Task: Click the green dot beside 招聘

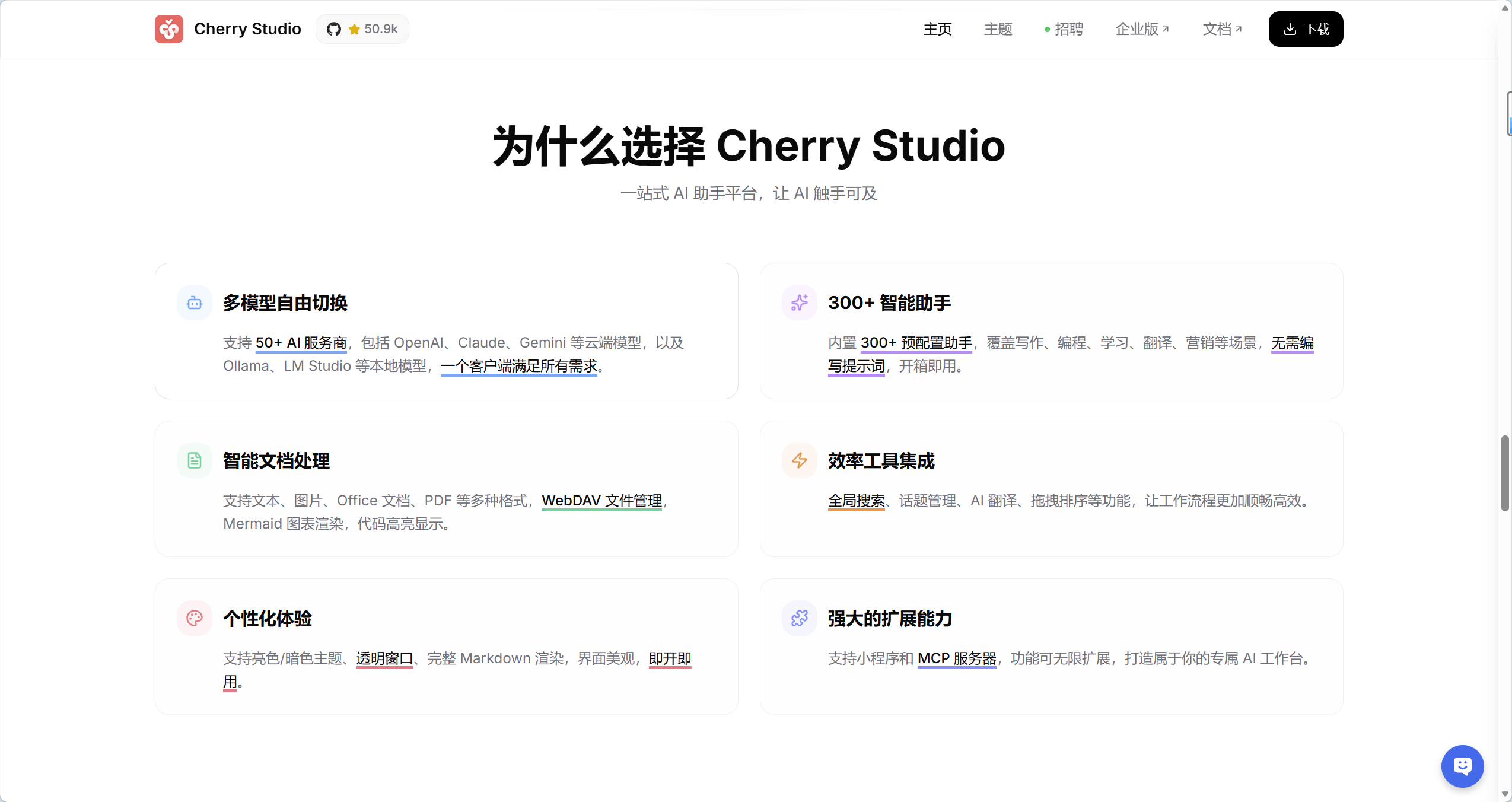Action: (x=1047, y=29)
